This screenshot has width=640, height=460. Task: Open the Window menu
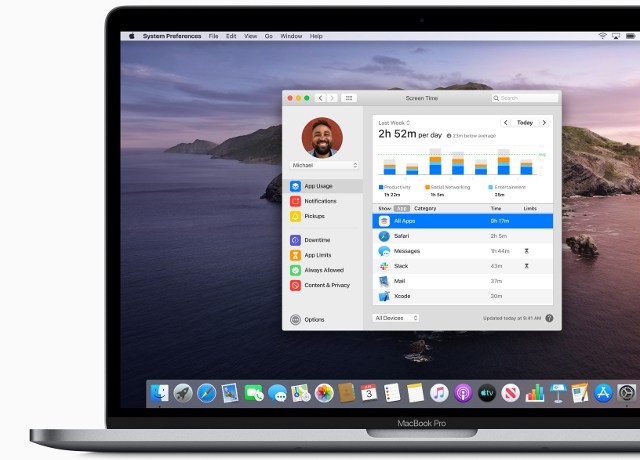tap(291, 36)
